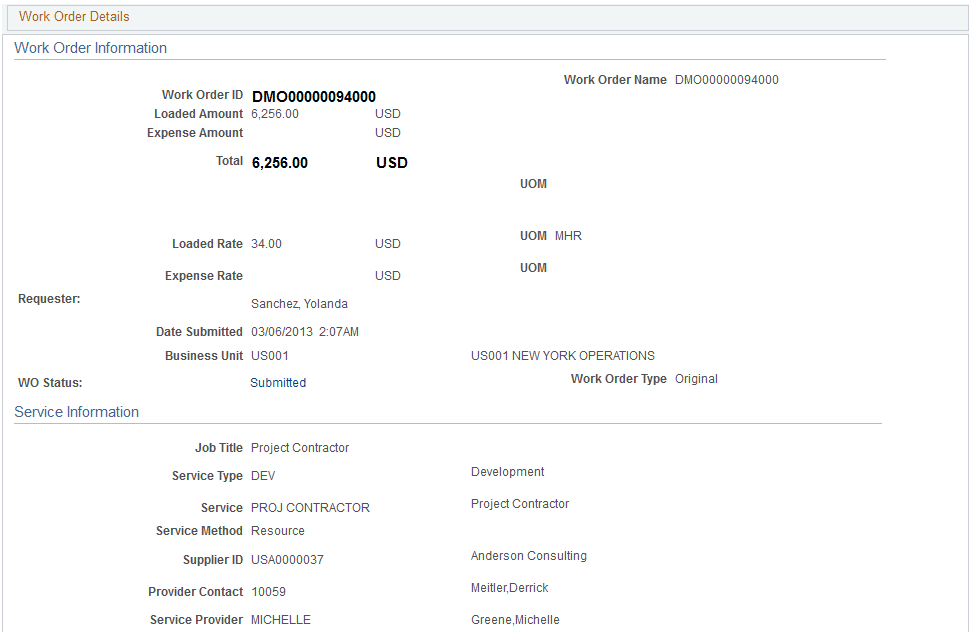Open the Submitted status link
The image size is (974, 632).
click(x=278, y=382)
